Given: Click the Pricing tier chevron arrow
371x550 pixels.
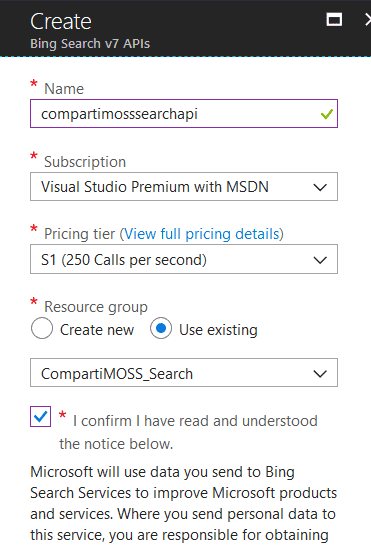Looking at the screenshot, I should (x=320, y=260).
